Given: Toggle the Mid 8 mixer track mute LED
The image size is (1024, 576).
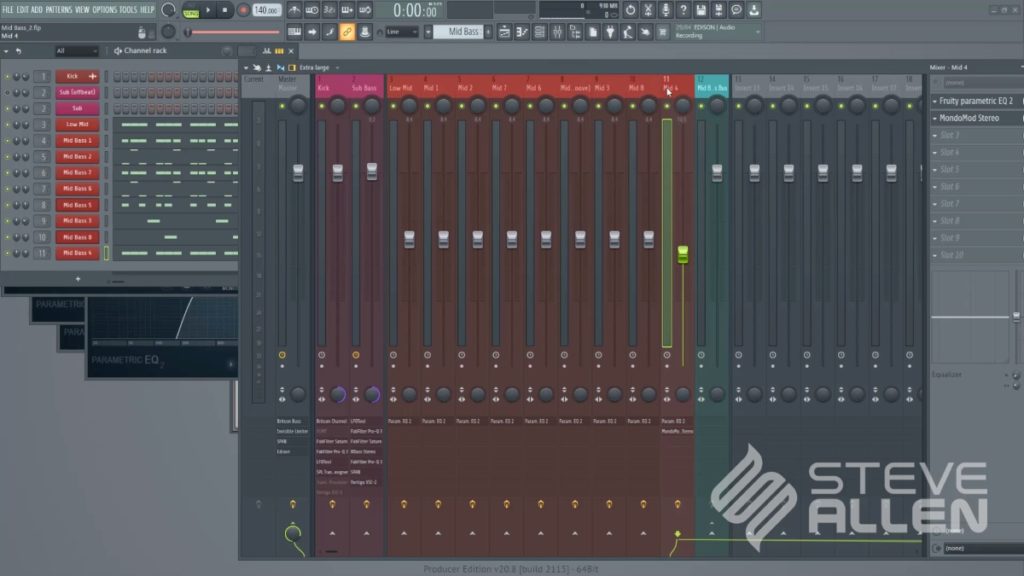Looking at the screenshot, I should [632, 106].
